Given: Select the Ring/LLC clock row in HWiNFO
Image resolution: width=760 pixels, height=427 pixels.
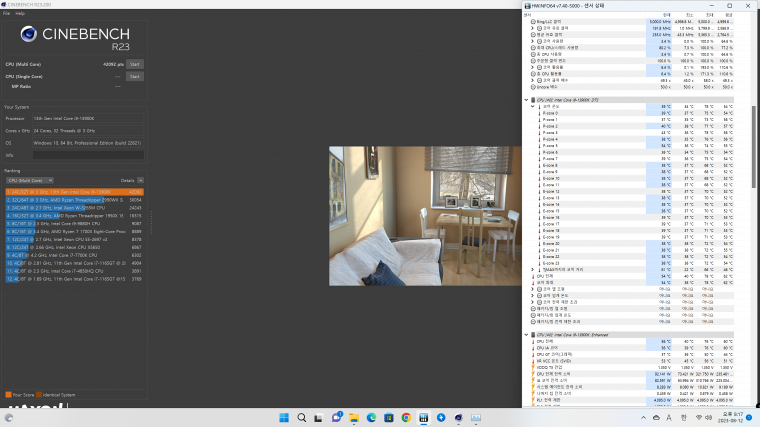Looking at the screenshot, I should (x=630, y=22).
